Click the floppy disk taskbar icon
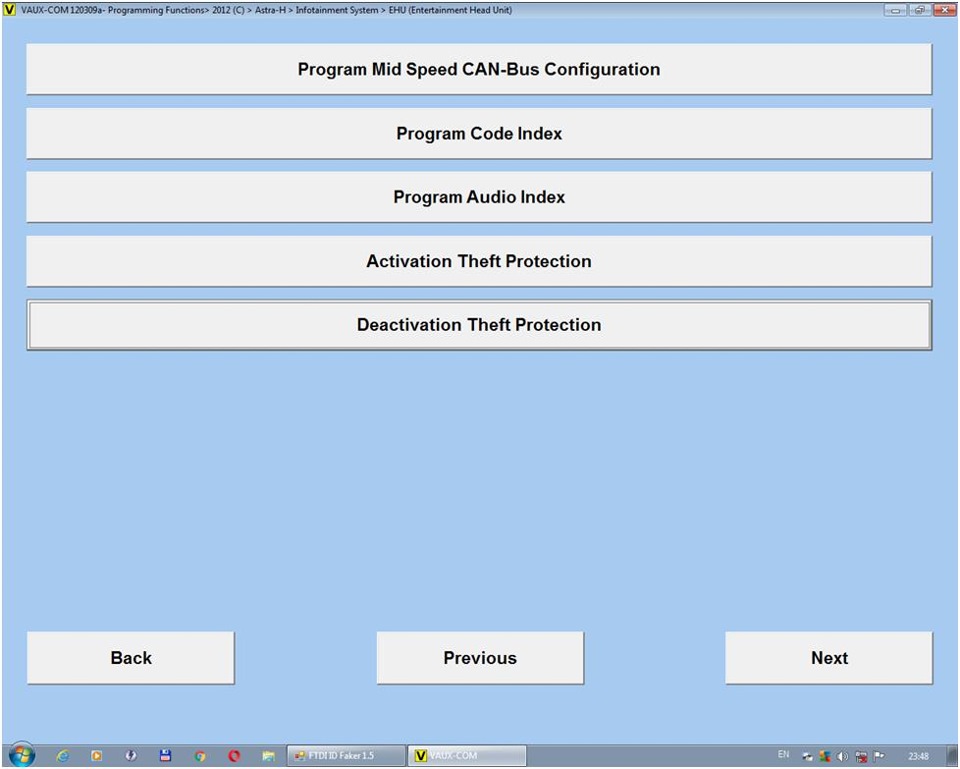960x769 pixels. coord(165,756)
